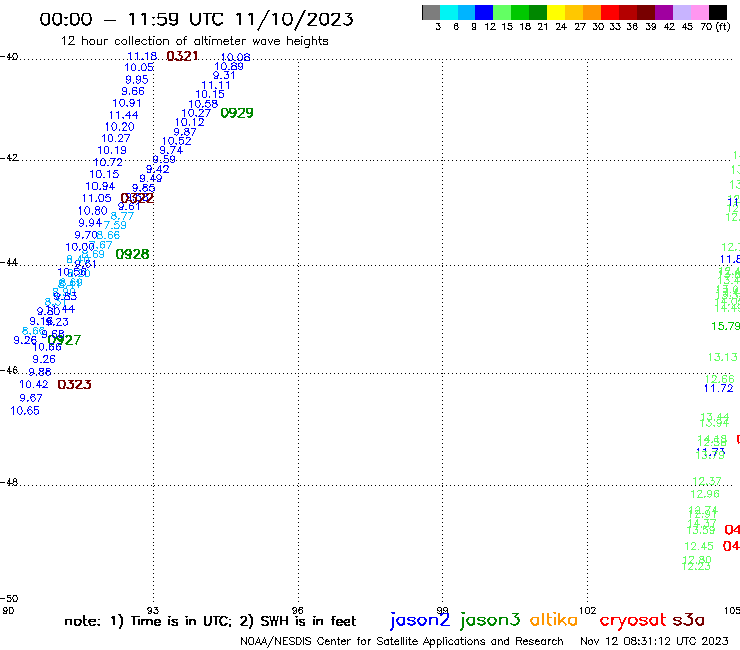Click the cyan swatch in the color scale
This screenshot has height=650, width=740.
[449, 12]
